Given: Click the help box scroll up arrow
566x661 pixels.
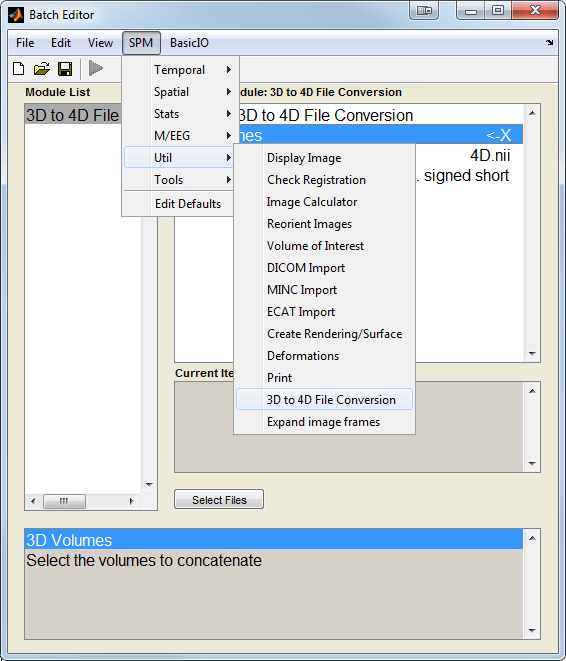Looking at the screenshot, I should tap(532, 538).
